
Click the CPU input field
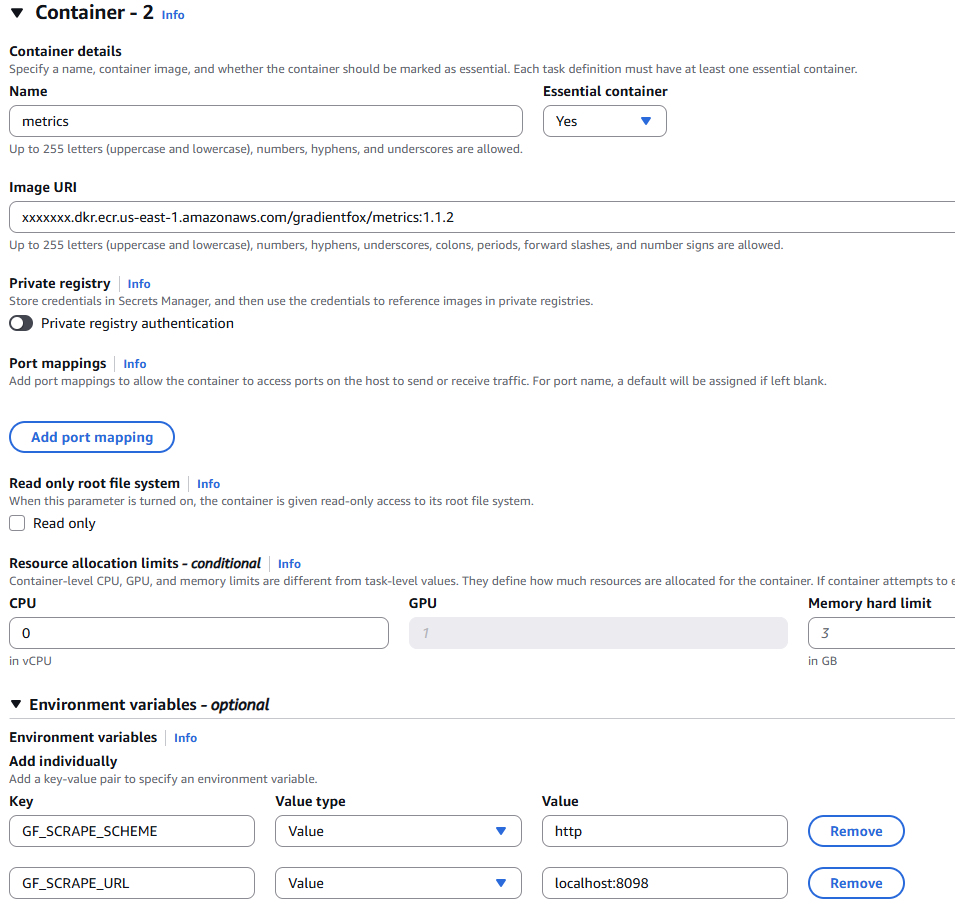[198, 633]
